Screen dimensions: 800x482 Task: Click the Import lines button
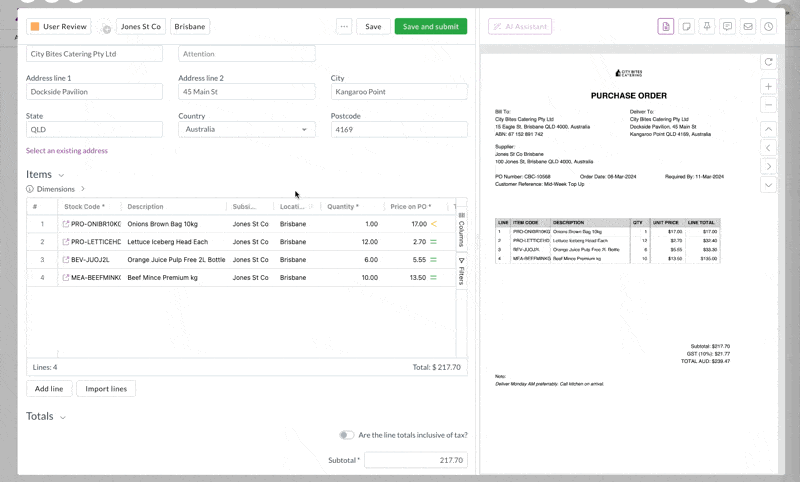coord(106,389)
